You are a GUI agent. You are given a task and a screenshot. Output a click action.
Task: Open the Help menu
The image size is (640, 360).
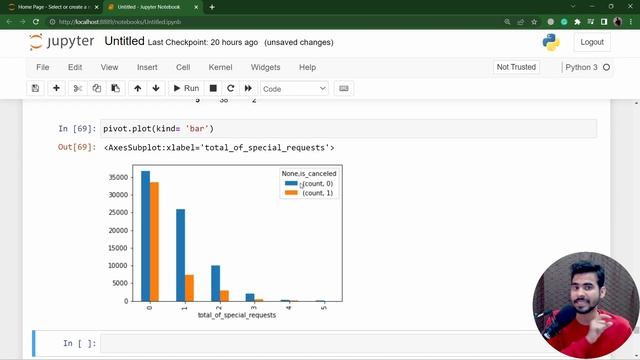coord(307,67)
